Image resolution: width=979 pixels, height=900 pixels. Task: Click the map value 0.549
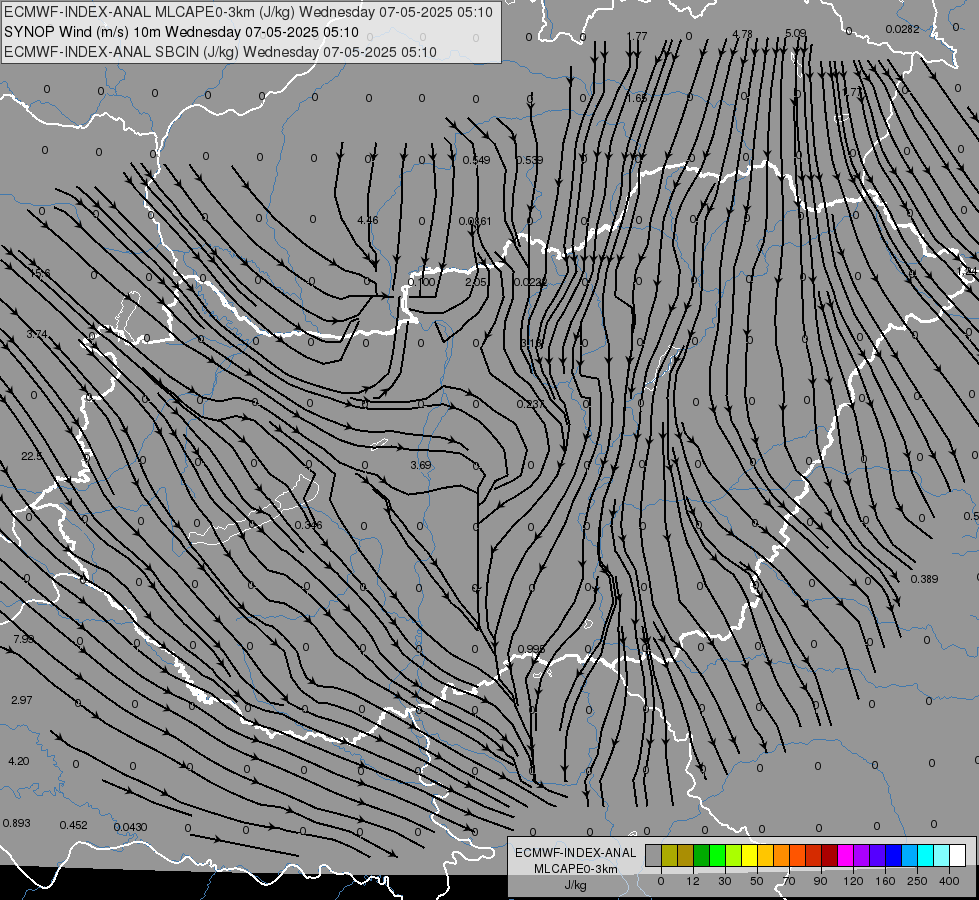point(476,160)
